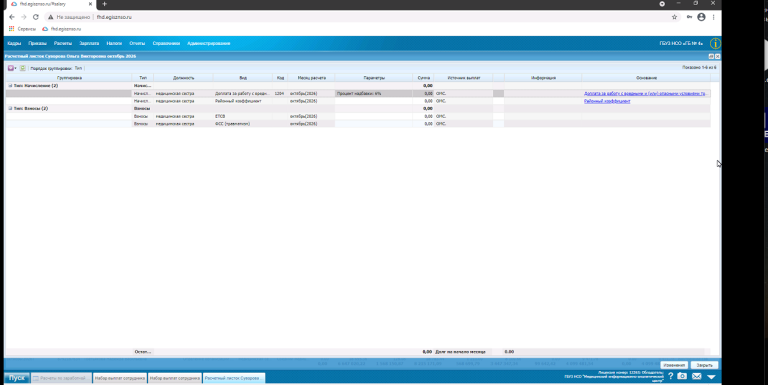768x385 pixels.
Task: Switch to first Набор выплат сотрудника tab
Action: tap(120, 378)
